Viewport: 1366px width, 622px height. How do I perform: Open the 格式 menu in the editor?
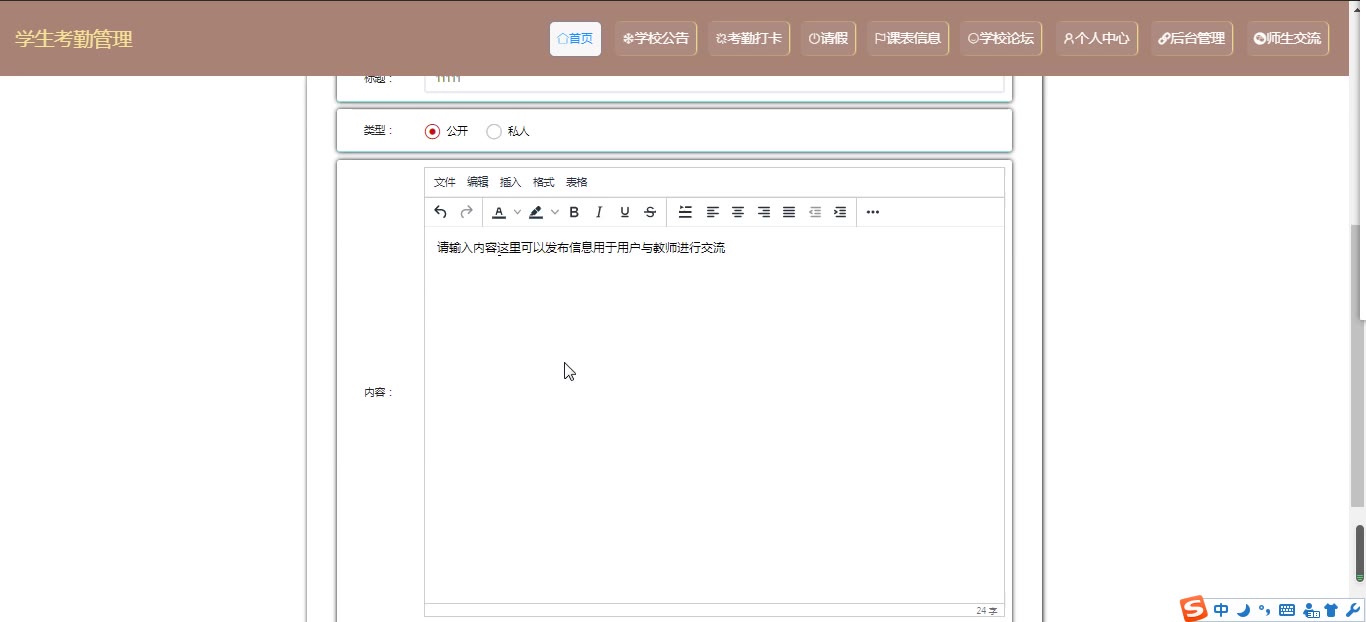[543, 182]
